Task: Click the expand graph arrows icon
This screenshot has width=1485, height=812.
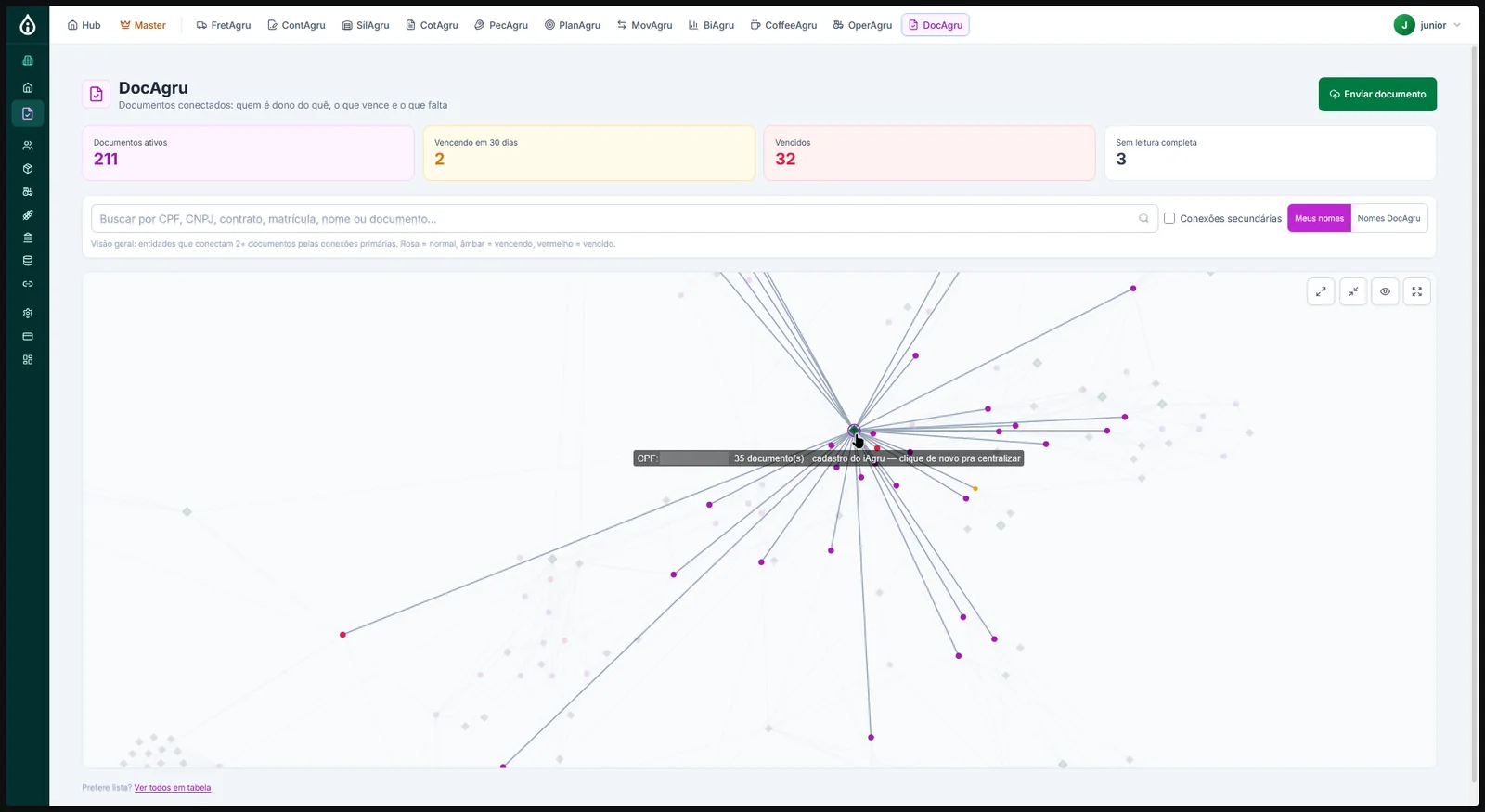Action: click(x=1321, y=291)
